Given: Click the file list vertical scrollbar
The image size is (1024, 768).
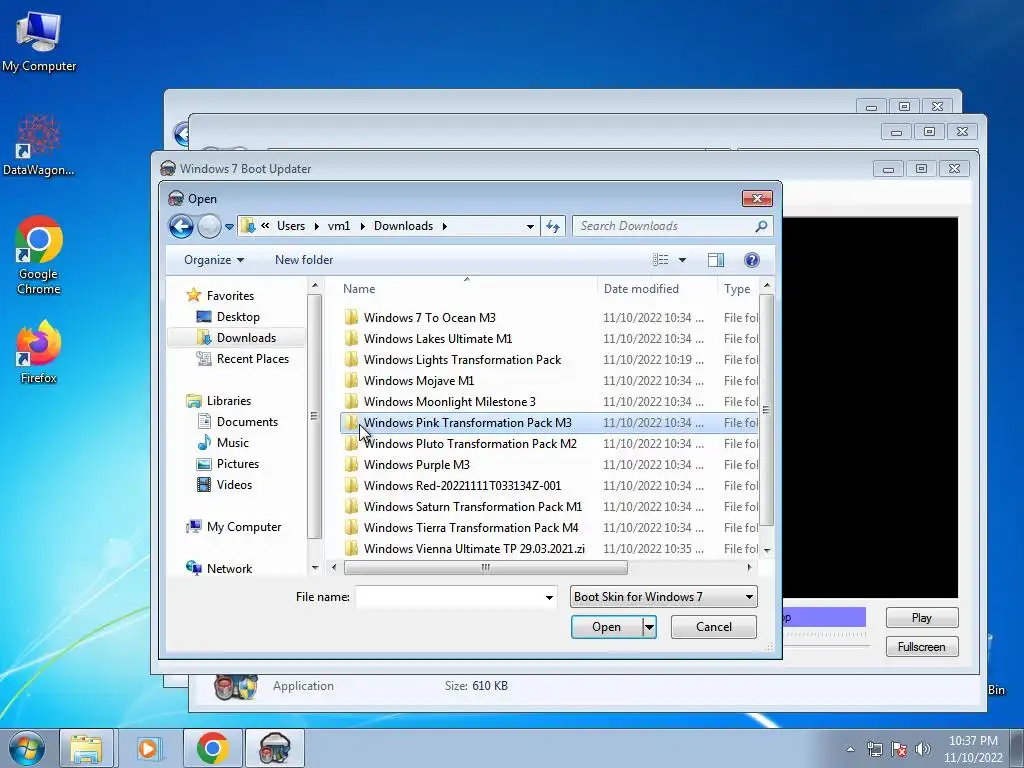Looking at the screenshot, I should (766, 409).
